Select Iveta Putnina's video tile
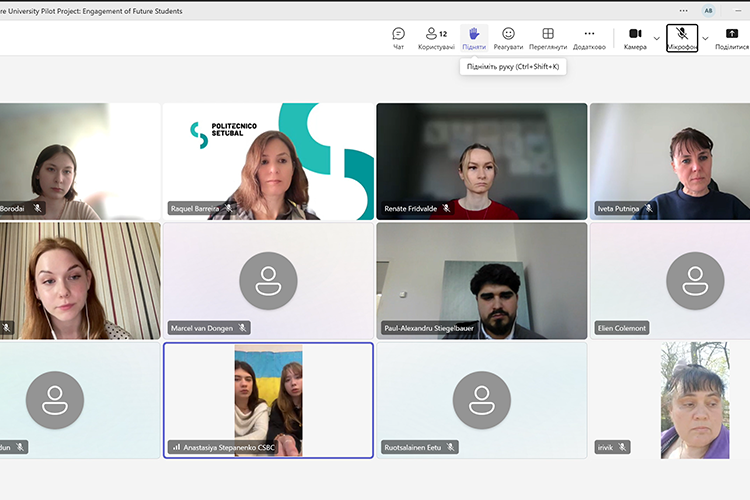This screenshot has height=500, width=750. (x=670, y=160)
